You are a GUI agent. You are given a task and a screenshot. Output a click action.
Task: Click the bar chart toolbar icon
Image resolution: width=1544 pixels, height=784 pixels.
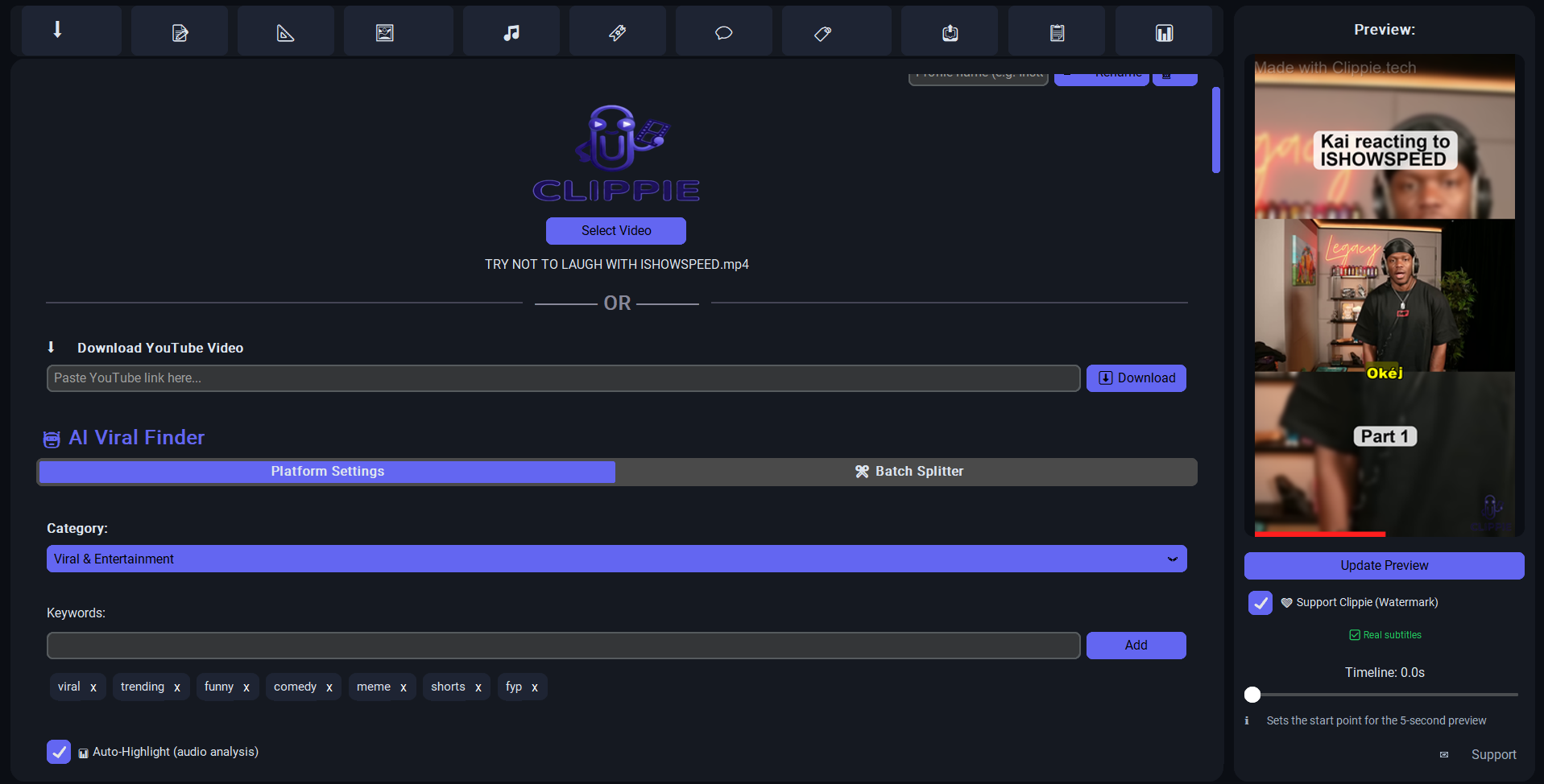click(x=1164, y=33)
